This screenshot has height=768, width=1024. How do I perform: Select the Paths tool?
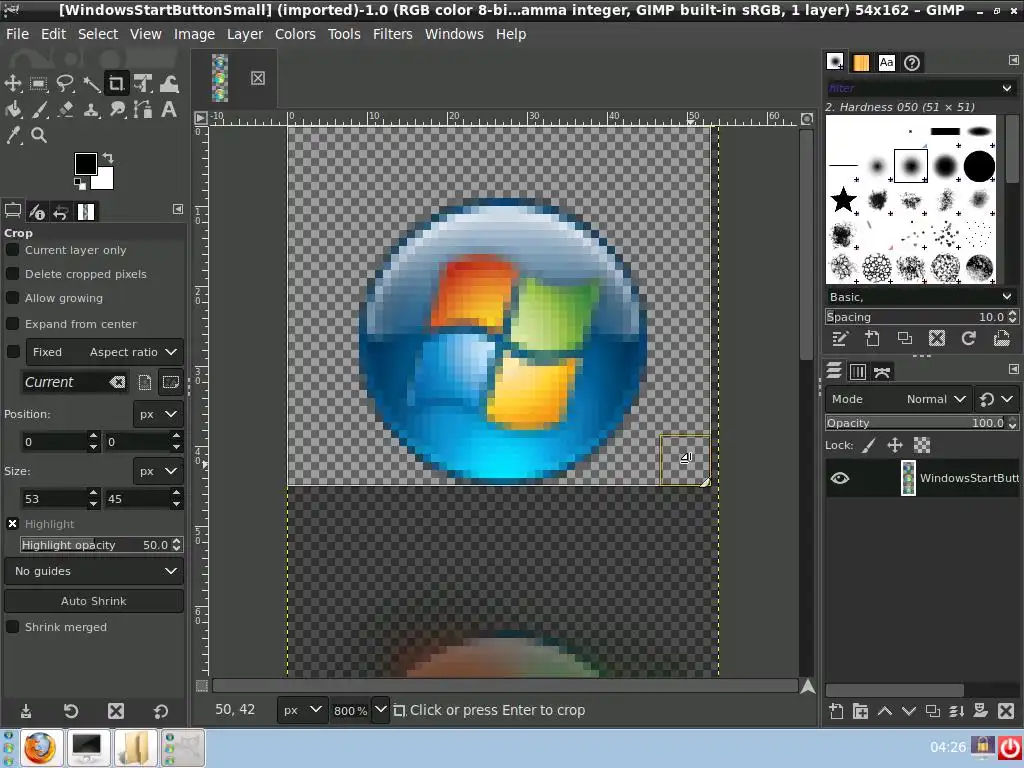[142, 109]
